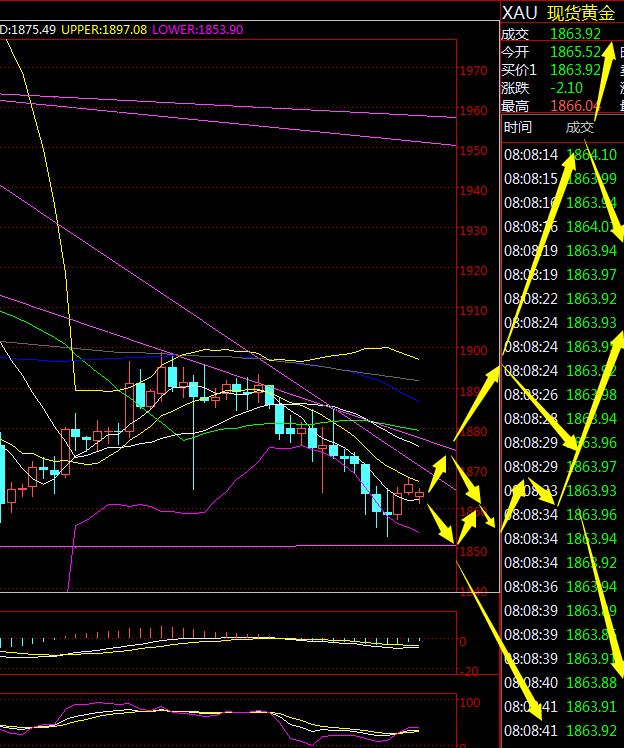This screenshot has width=624, height=748.
Task: Click the 成交 column header in tick list
Action: [x=580, y=127]
